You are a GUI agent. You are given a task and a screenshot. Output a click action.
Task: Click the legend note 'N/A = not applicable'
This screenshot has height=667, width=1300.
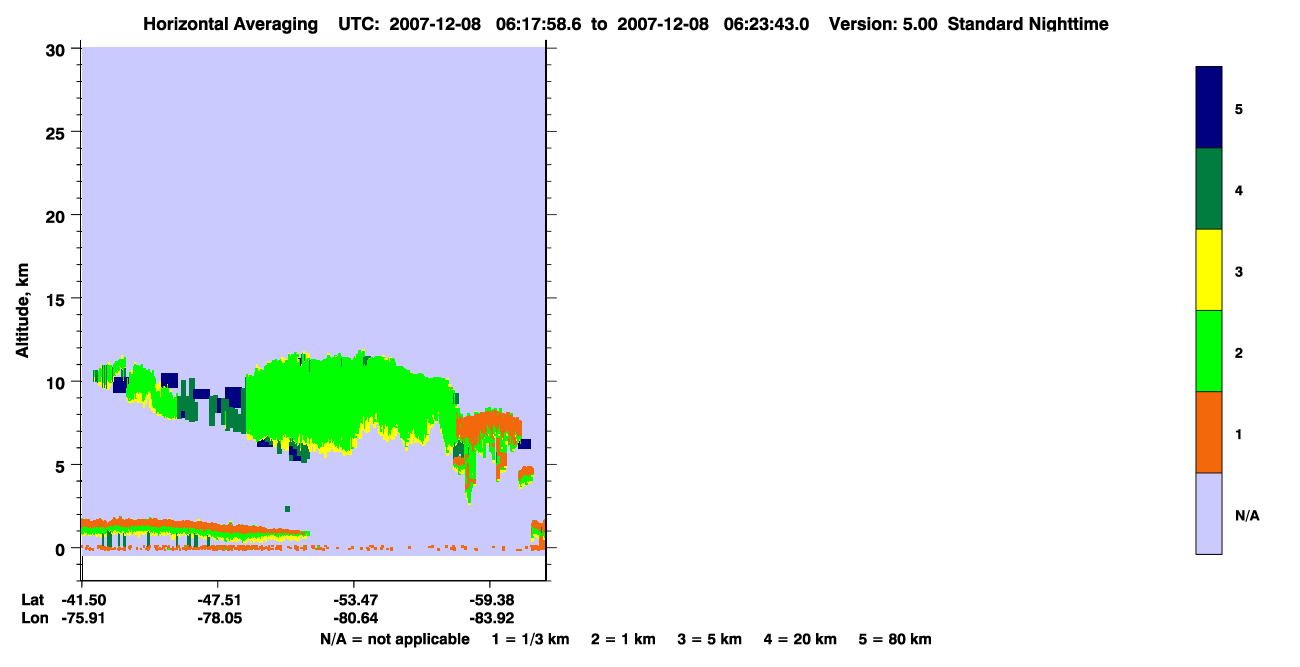tap(394, 639)
